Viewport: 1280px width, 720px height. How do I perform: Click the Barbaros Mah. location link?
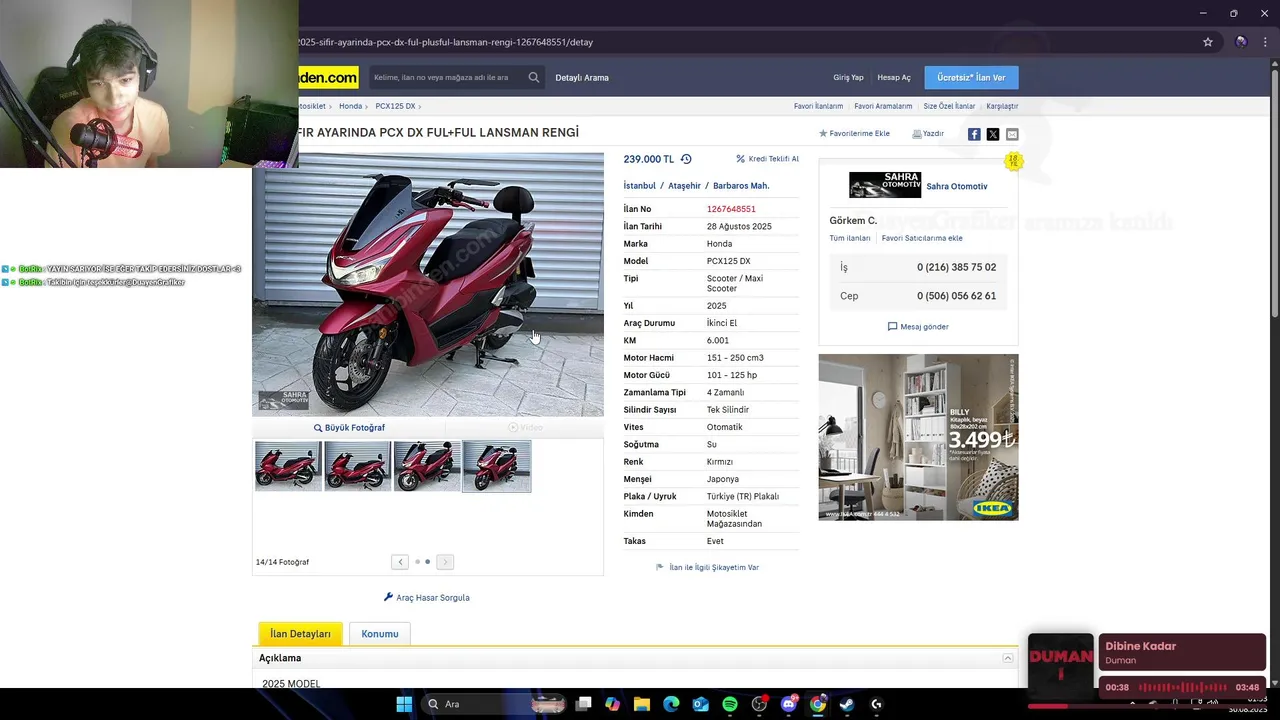[x=741, y=186]
